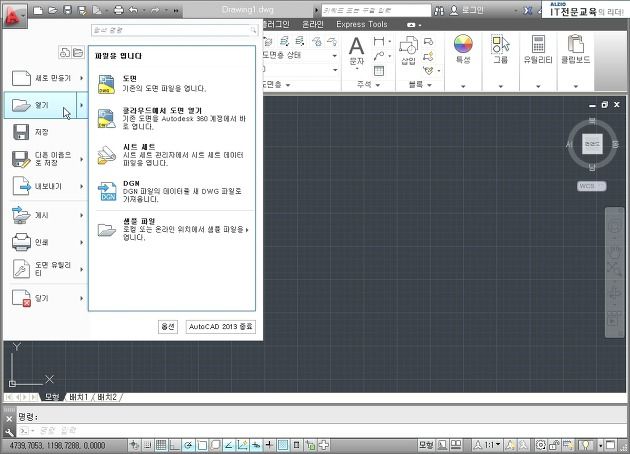Click the Save As icon in Quick Access toolbar

tap(82, 10)
